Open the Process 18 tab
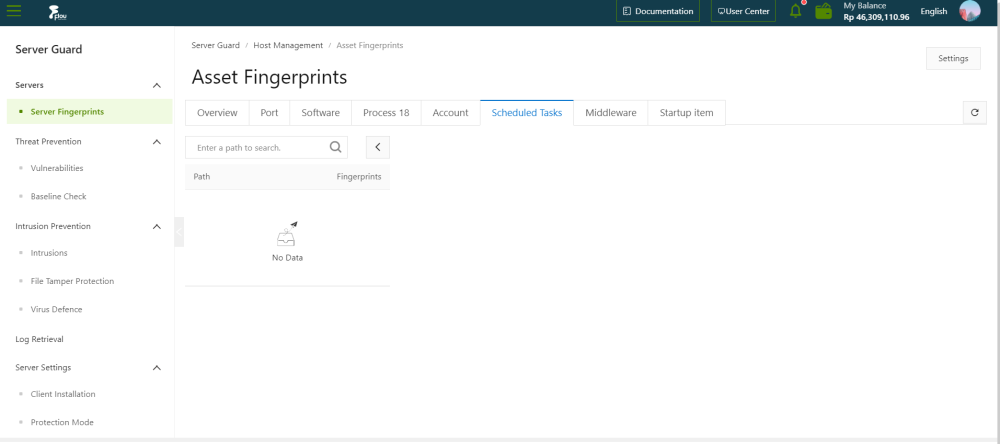Screen dimensions: 1000x444 tap(386, 113)
